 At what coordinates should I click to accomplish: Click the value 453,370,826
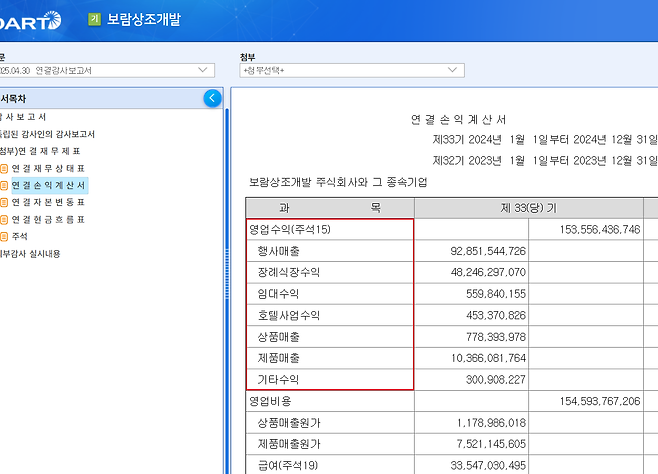(x=496, y=315)
